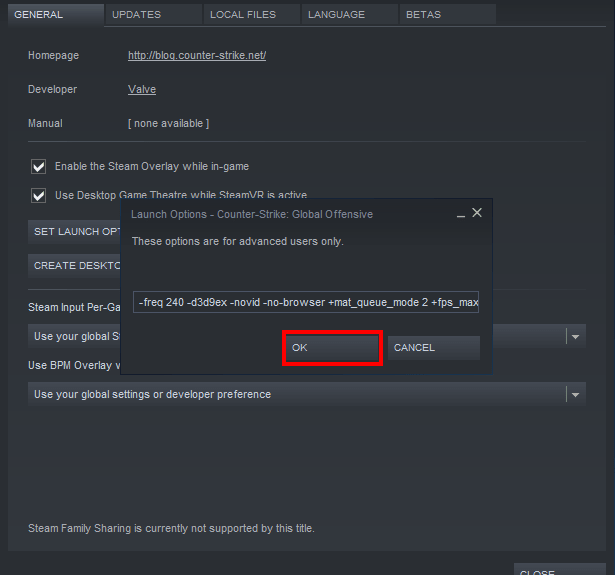
Task: Open the UPDATES tab
Action: click(154, 15)
